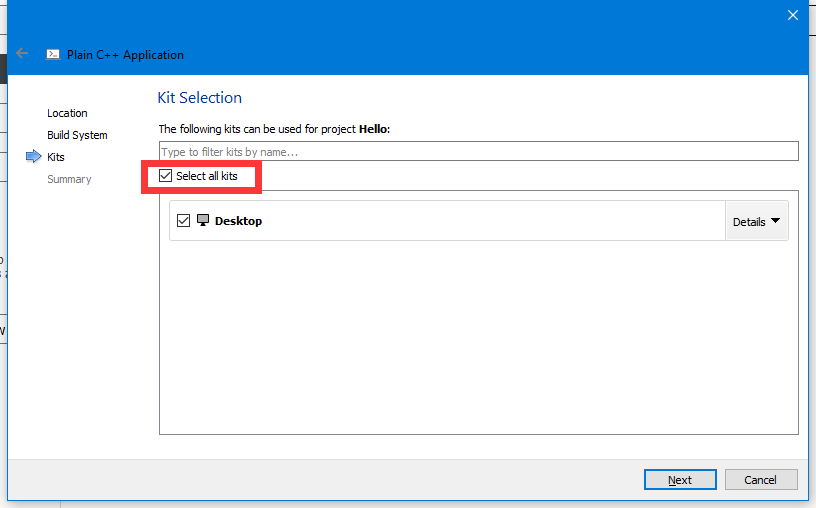This screenshot has width=816, height=508.
Task: Click the monitor icon of the Desktop kit
Action: (x=203, y=220)
